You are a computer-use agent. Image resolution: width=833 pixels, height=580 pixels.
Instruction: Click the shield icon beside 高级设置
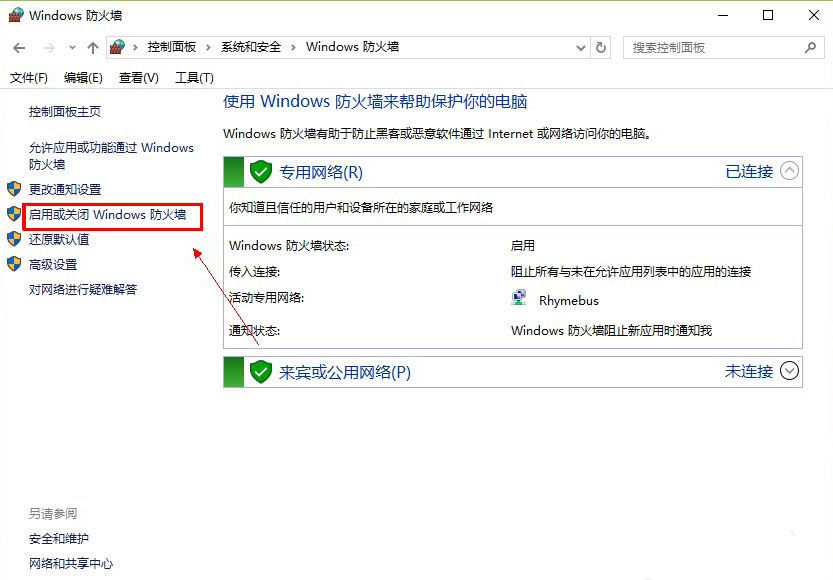[x=14, y=264]
